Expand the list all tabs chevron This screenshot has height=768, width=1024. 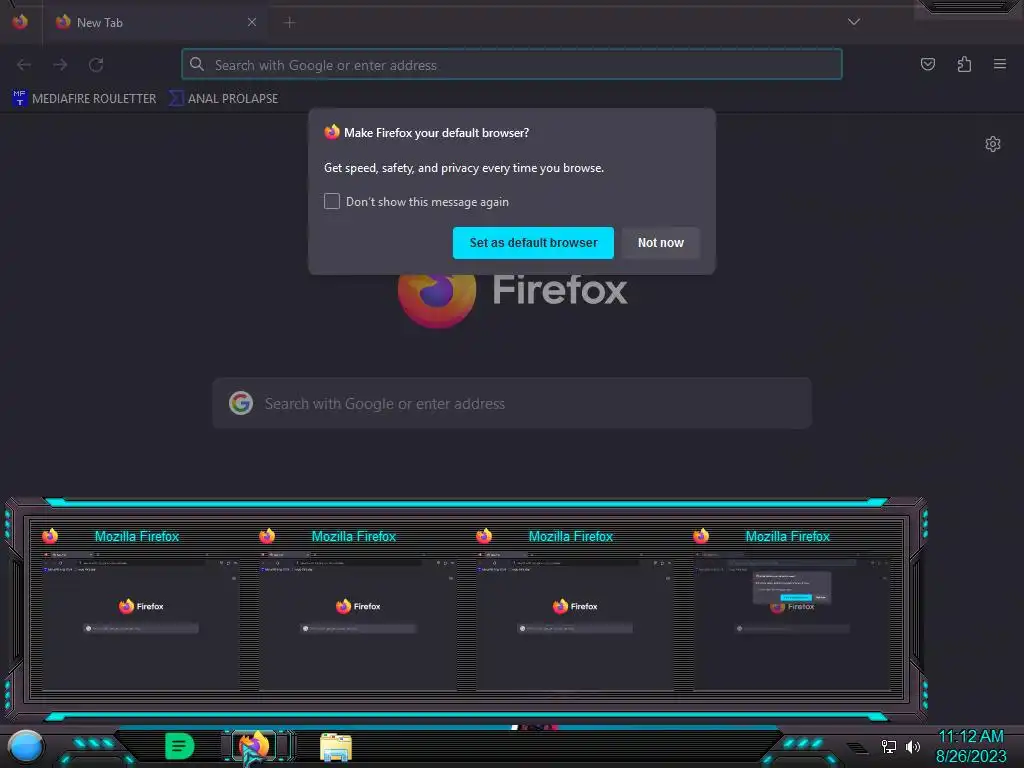coord(854,22)
